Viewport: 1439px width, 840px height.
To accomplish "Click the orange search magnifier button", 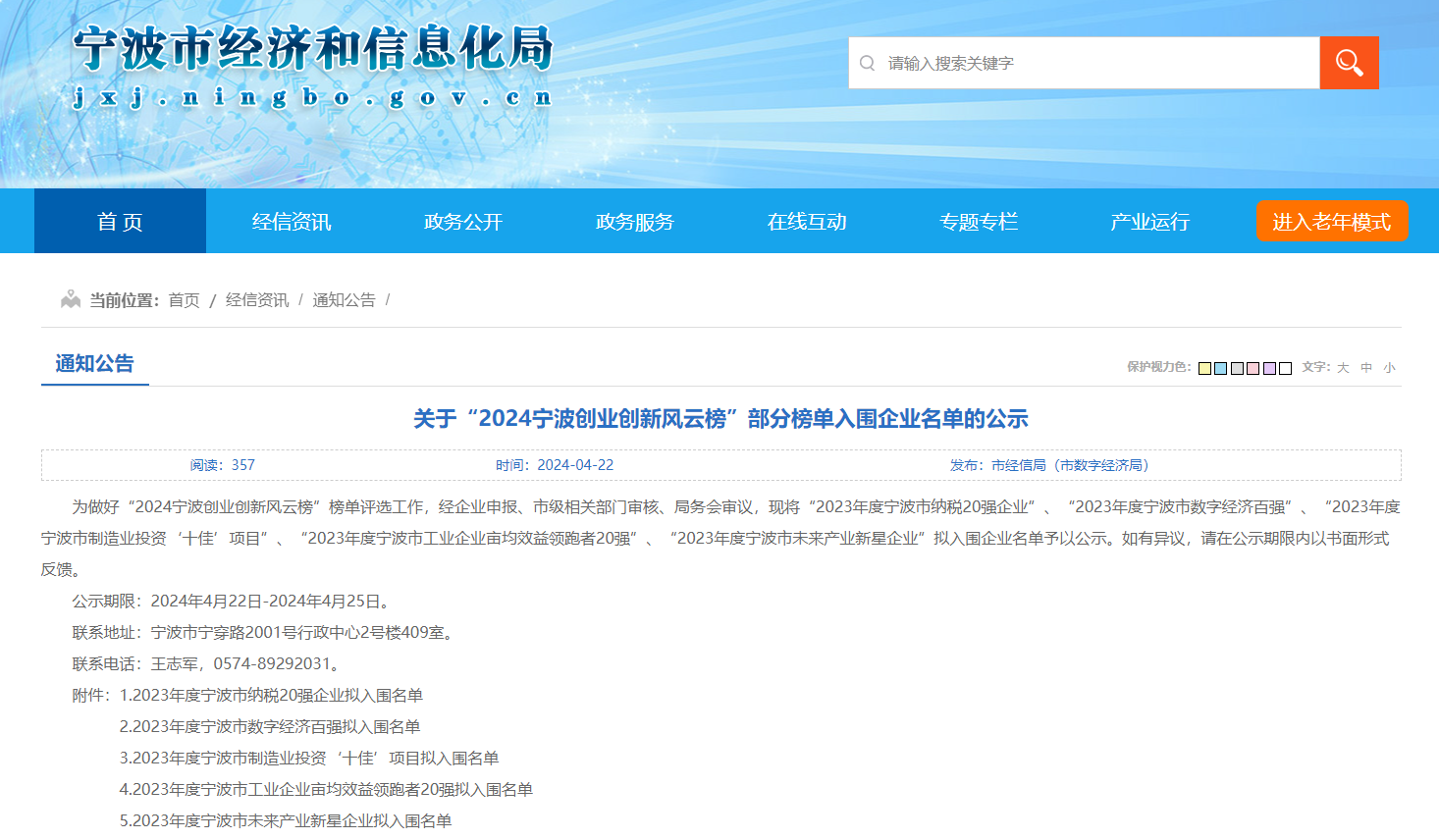I will pos(1349,63).
